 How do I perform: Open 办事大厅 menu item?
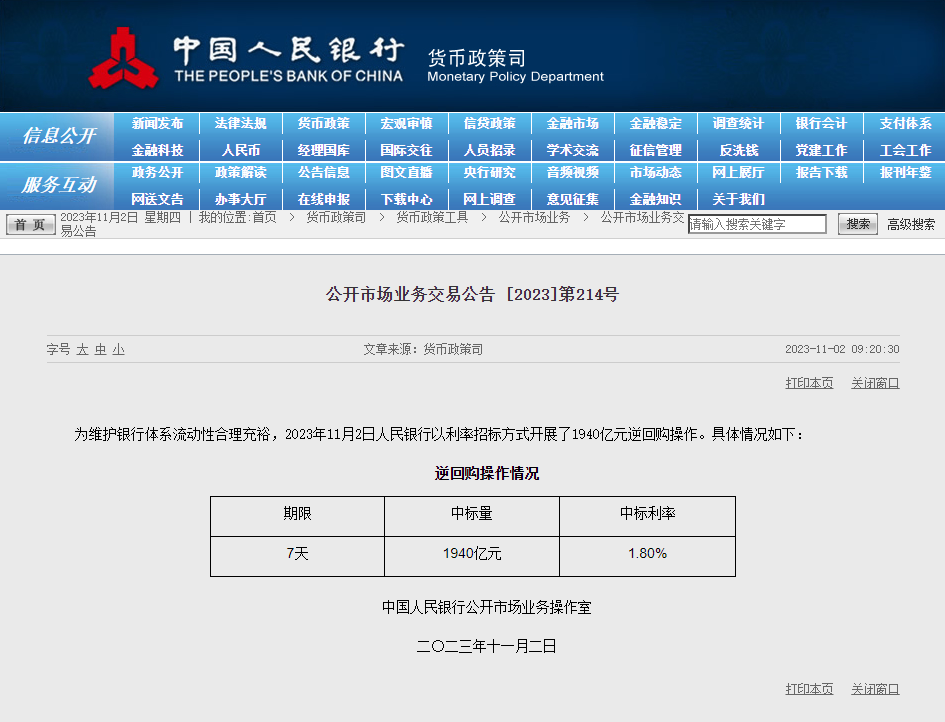(x=240, y=199)
